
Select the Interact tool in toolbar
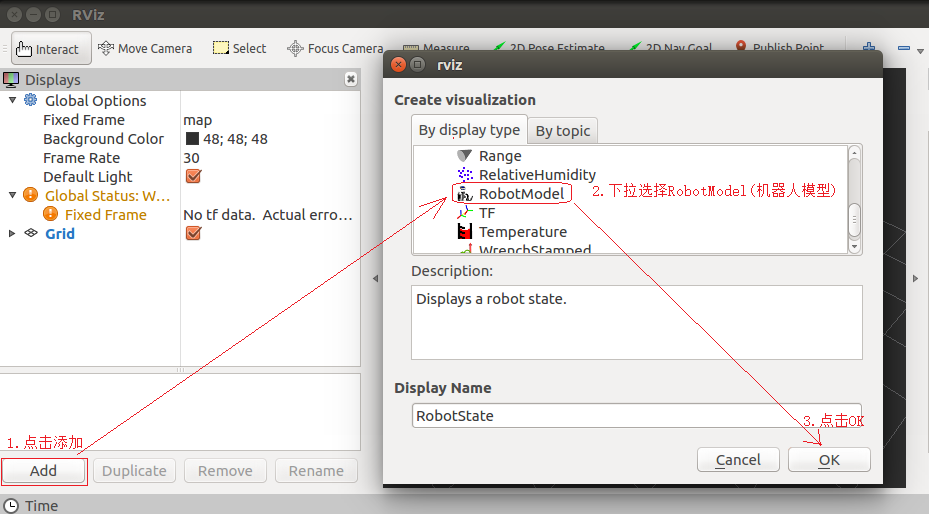pos(48,48)
